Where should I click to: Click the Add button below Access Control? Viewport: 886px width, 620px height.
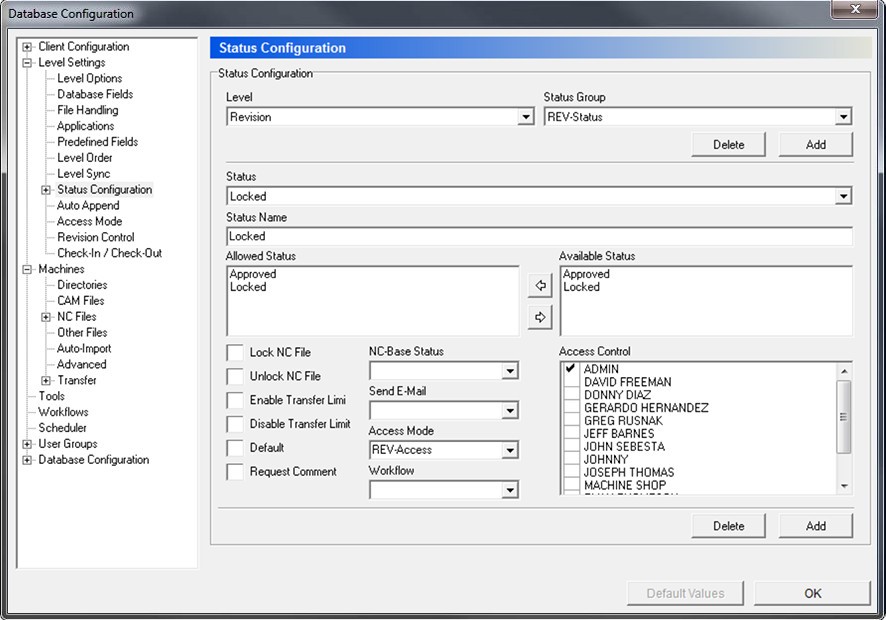click(x=815, y=526)
